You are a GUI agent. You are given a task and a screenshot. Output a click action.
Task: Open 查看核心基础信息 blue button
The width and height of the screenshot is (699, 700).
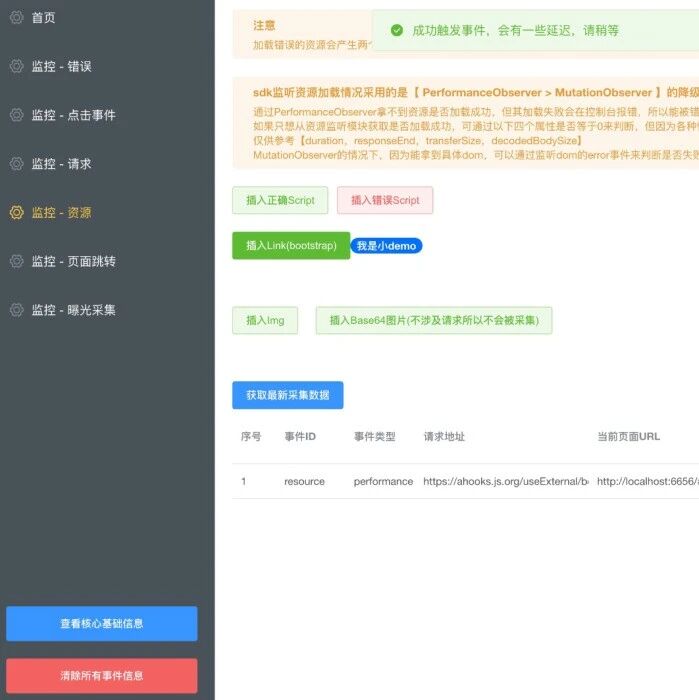(102, 624)
